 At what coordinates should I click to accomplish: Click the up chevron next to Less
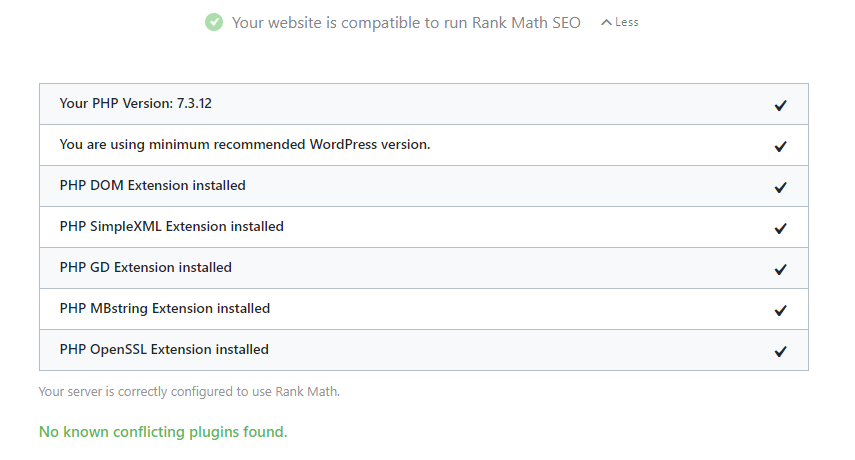tap(606, 22)
